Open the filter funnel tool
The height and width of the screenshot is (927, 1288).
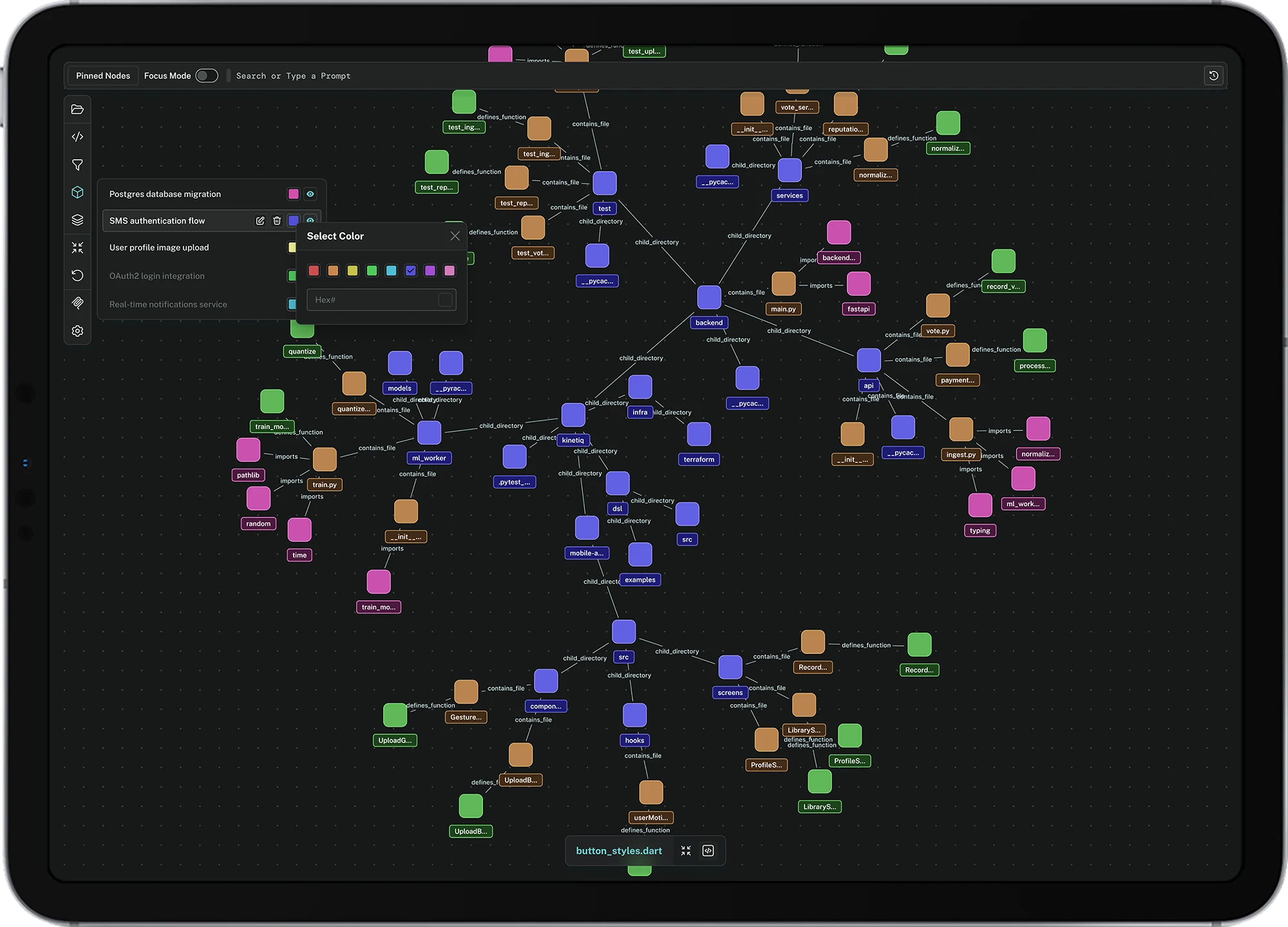pyautogui.click(x=77, y=165)
